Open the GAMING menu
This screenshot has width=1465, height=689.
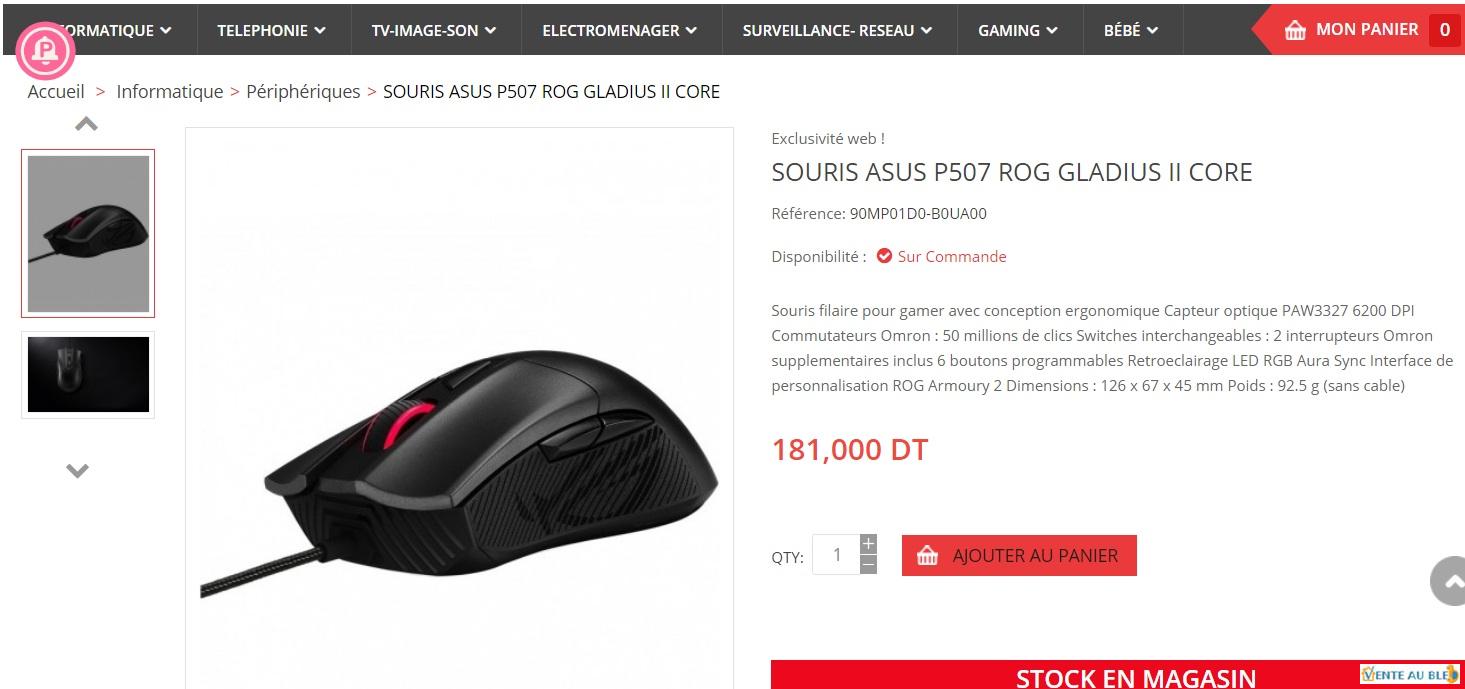1018,30
